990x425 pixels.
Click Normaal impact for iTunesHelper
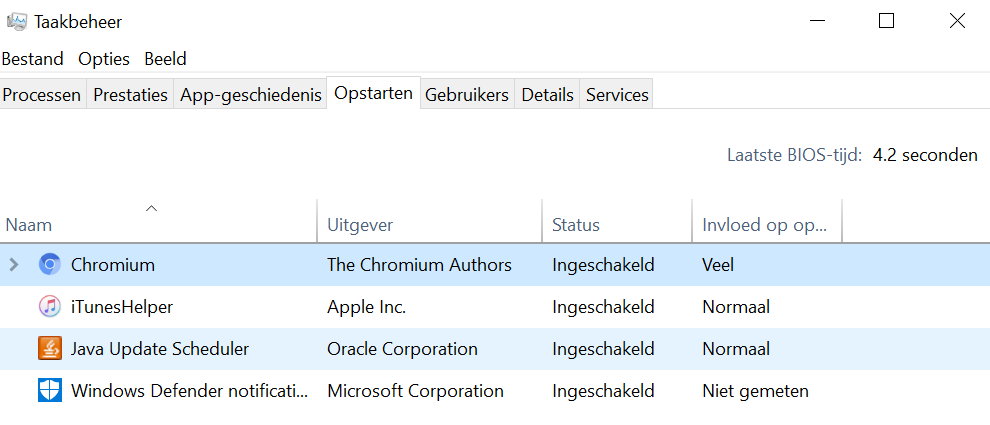coord(736,307)
